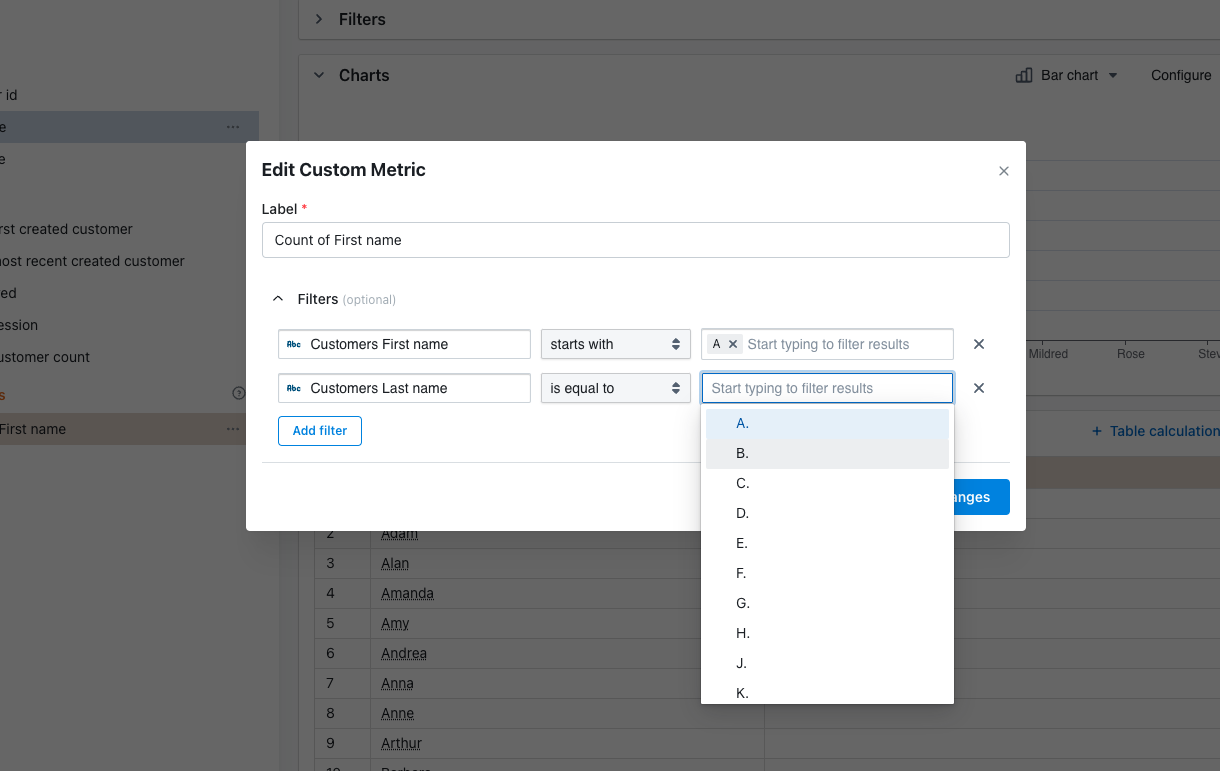Click the Bar chart icon

tap(1024, 75)
